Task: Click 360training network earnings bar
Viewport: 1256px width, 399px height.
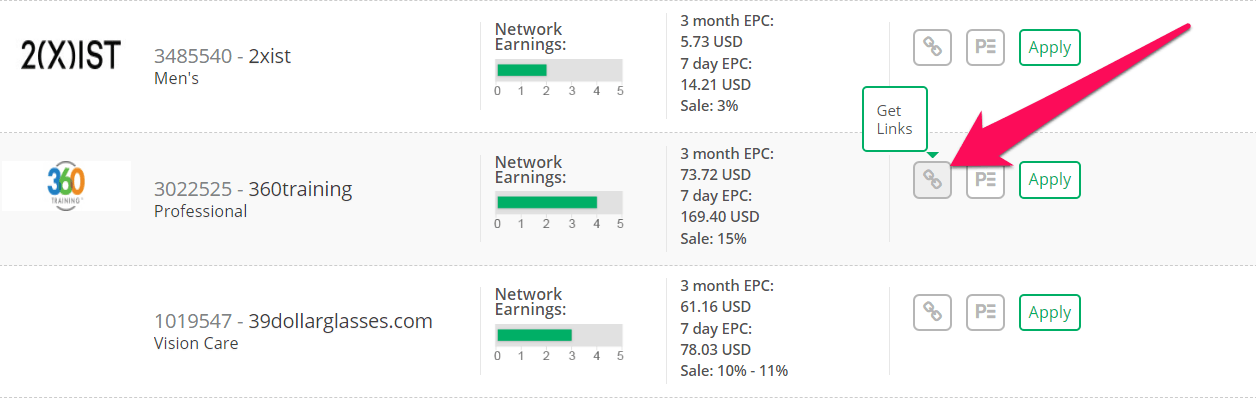Action: coord(559,202)
